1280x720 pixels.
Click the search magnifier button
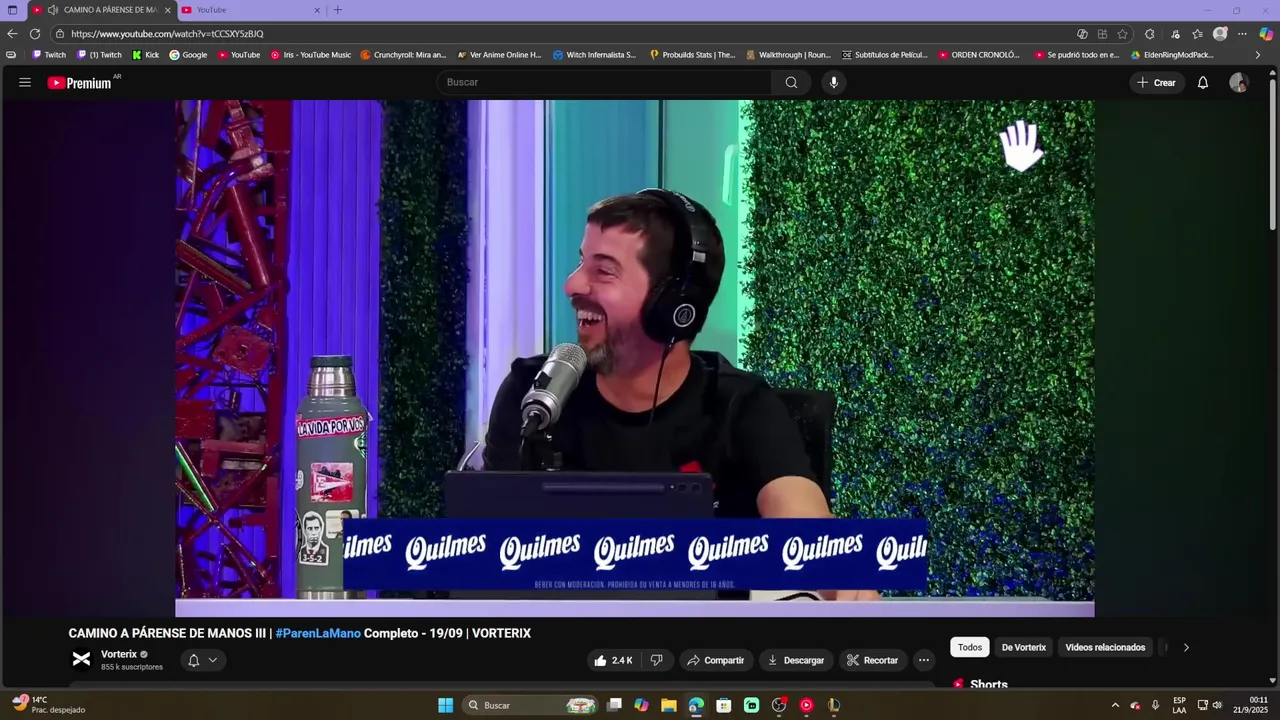tap(791, 82)
